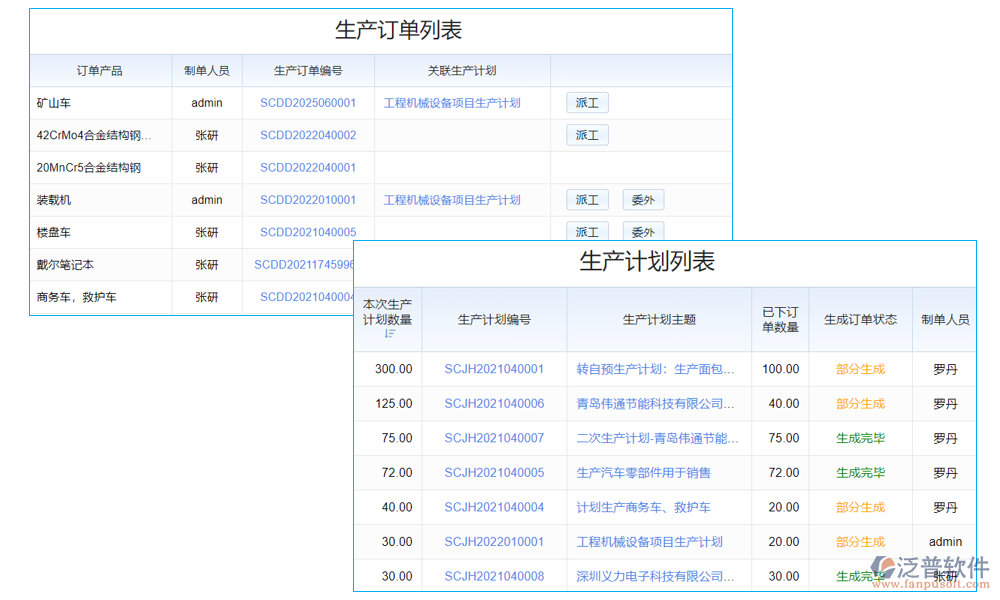
Task: Click the 生产计划主题 column header
Action: pyautogui.click(x=659, y=320)
